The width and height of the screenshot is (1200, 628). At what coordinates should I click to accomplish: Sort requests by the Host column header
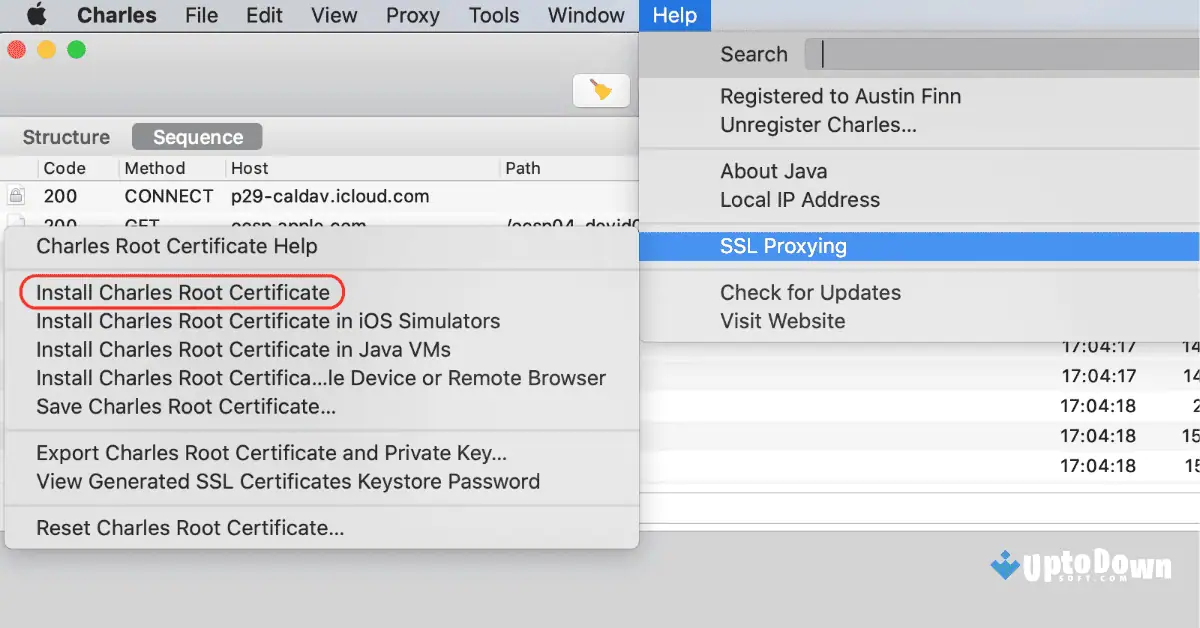(x=248, y=168)
